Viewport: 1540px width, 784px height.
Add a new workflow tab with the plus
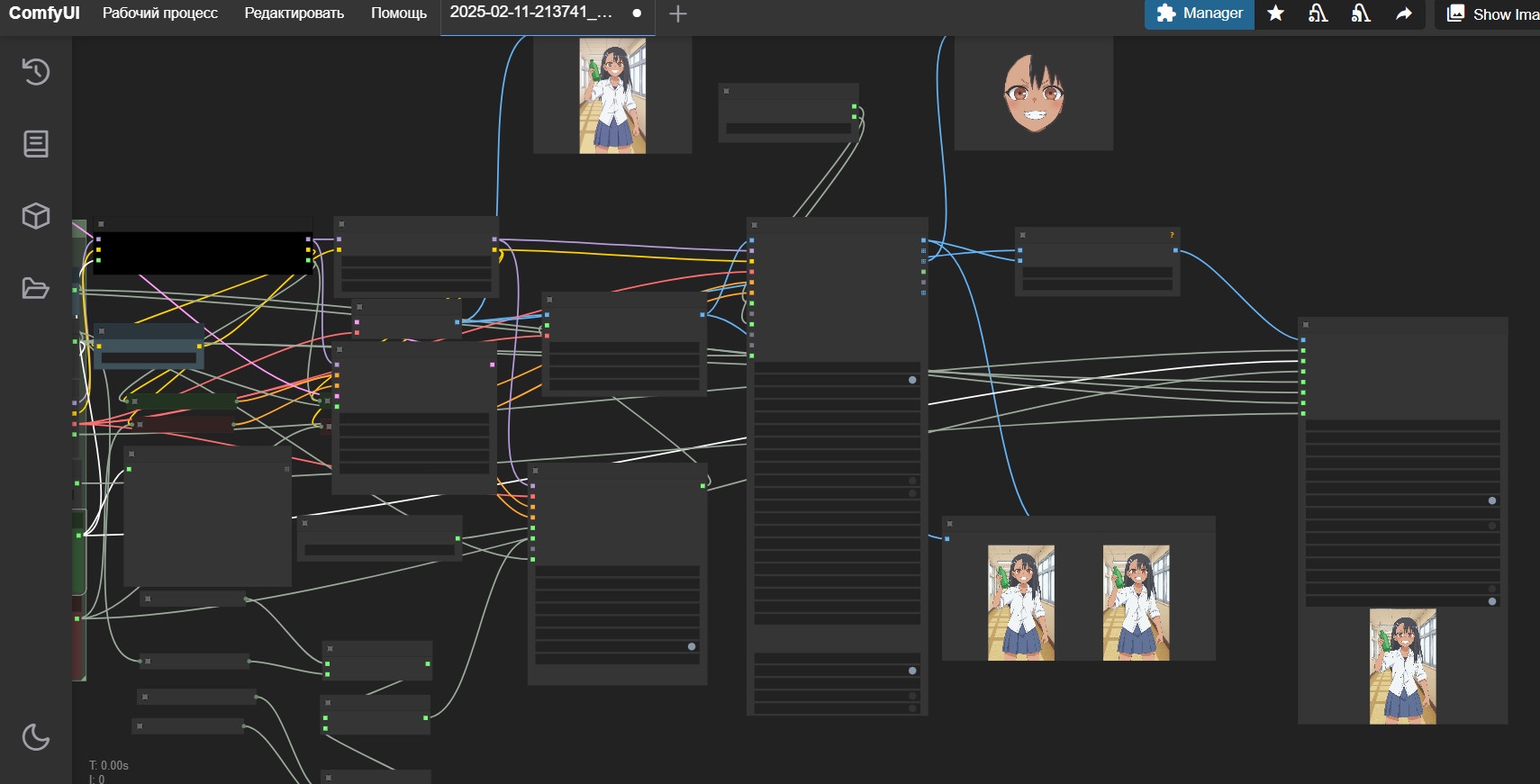[678, 14]
